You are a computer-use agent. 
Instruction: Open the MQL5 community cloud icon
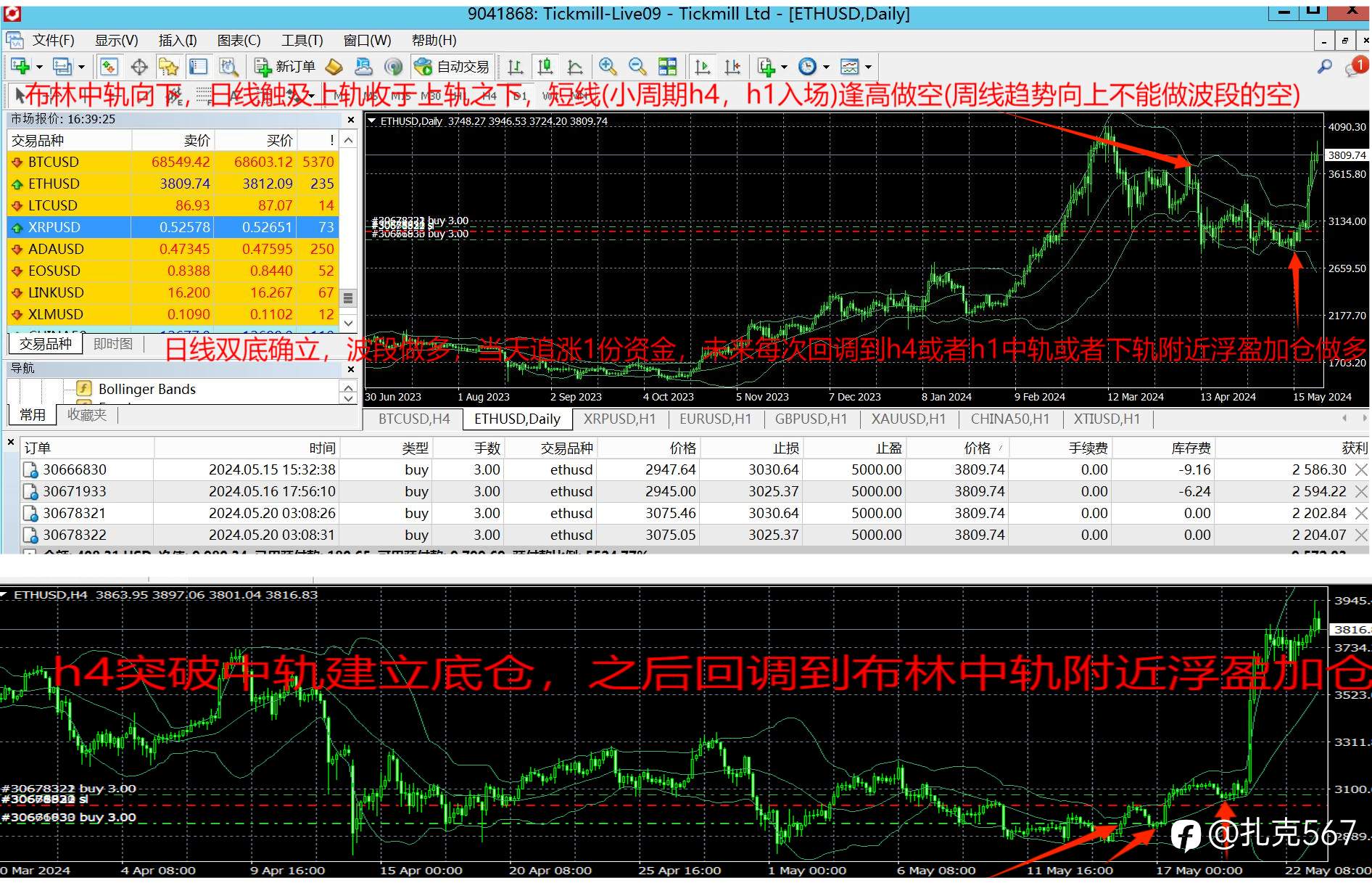[x=363, y=67]
